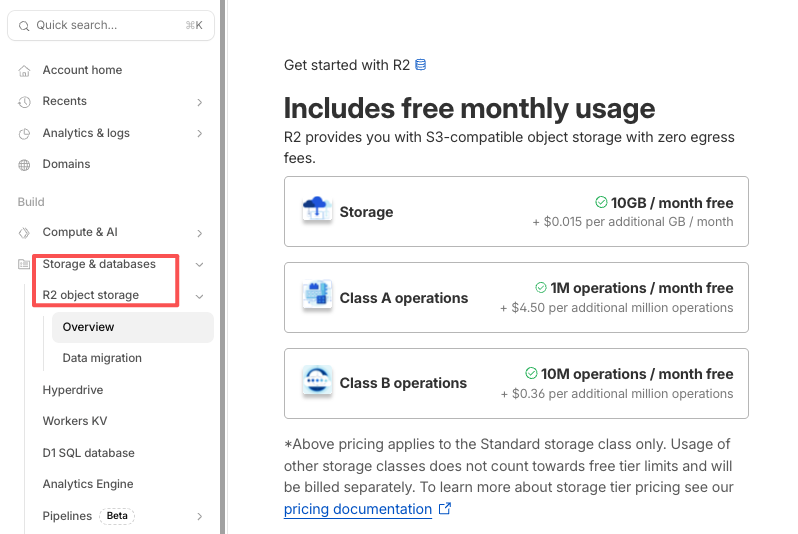Select Storage & databases

(99, 264)
